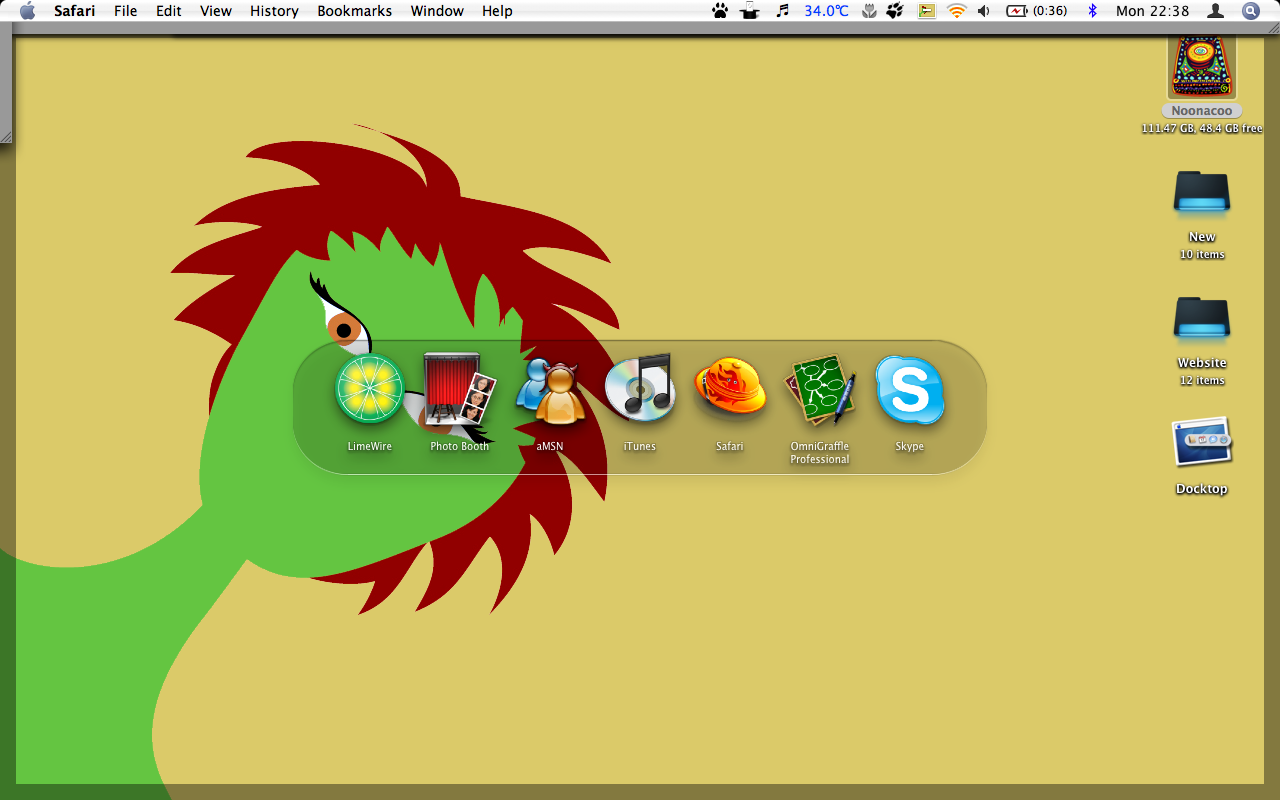Open the battery status menu showing 0:36
The width and height of the screenshot is (1280, 800).
tap(1037, 11)
